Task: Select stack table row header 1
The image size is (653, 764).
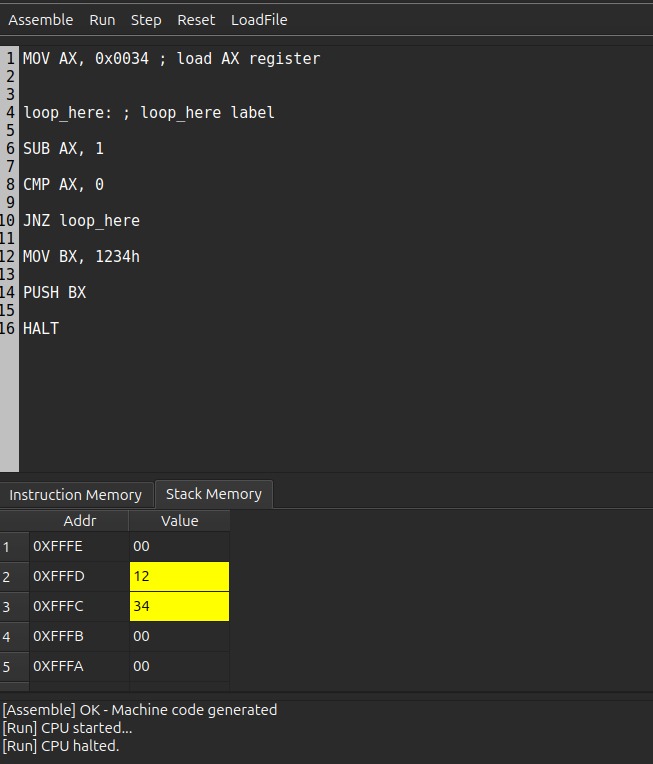Action: tap(14, 546)
